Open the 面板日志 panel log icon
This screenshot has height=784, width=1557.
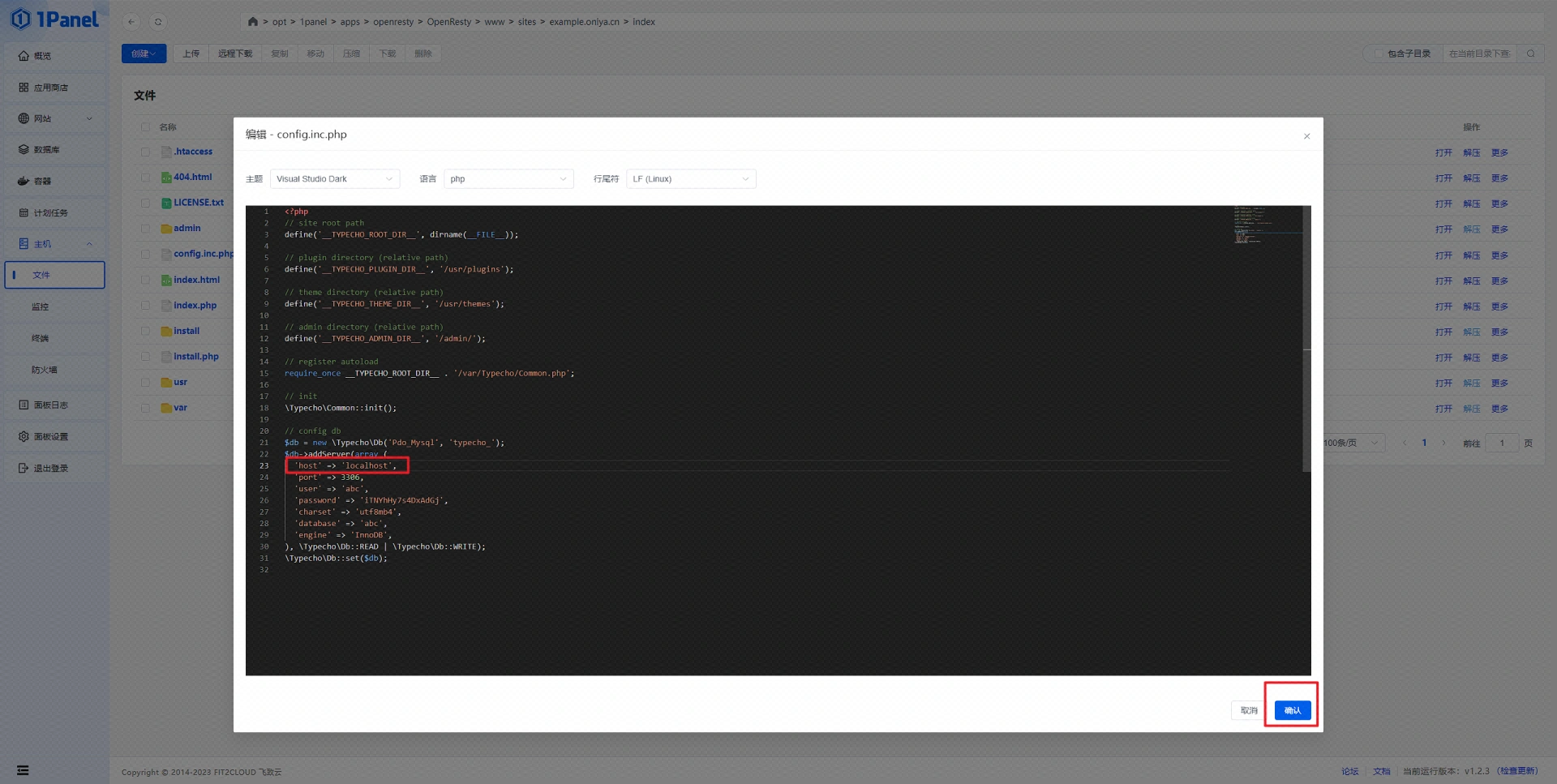coord(24,405)
